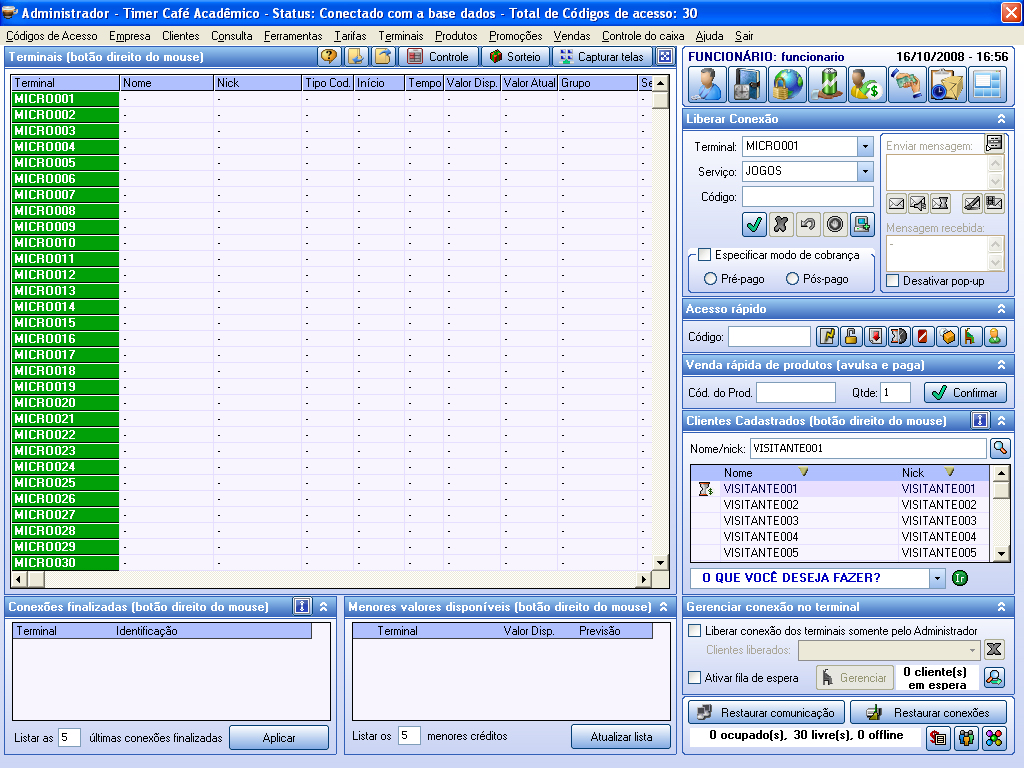Open the send message envelope icon
This screenshot has width=1024, height=768.
[896, 204]
